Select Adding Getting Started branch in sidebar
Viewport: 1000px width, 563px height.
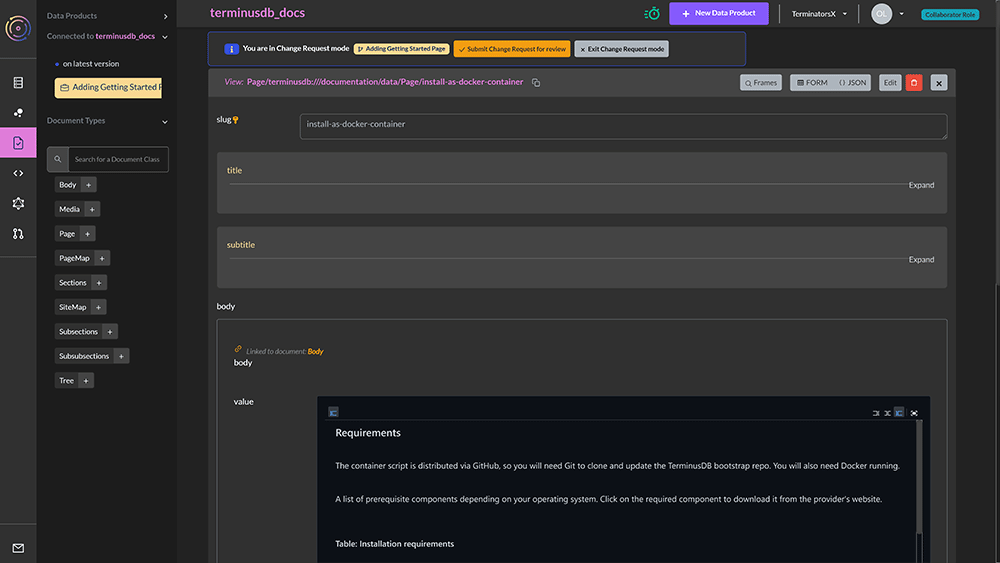click(108, 87)
